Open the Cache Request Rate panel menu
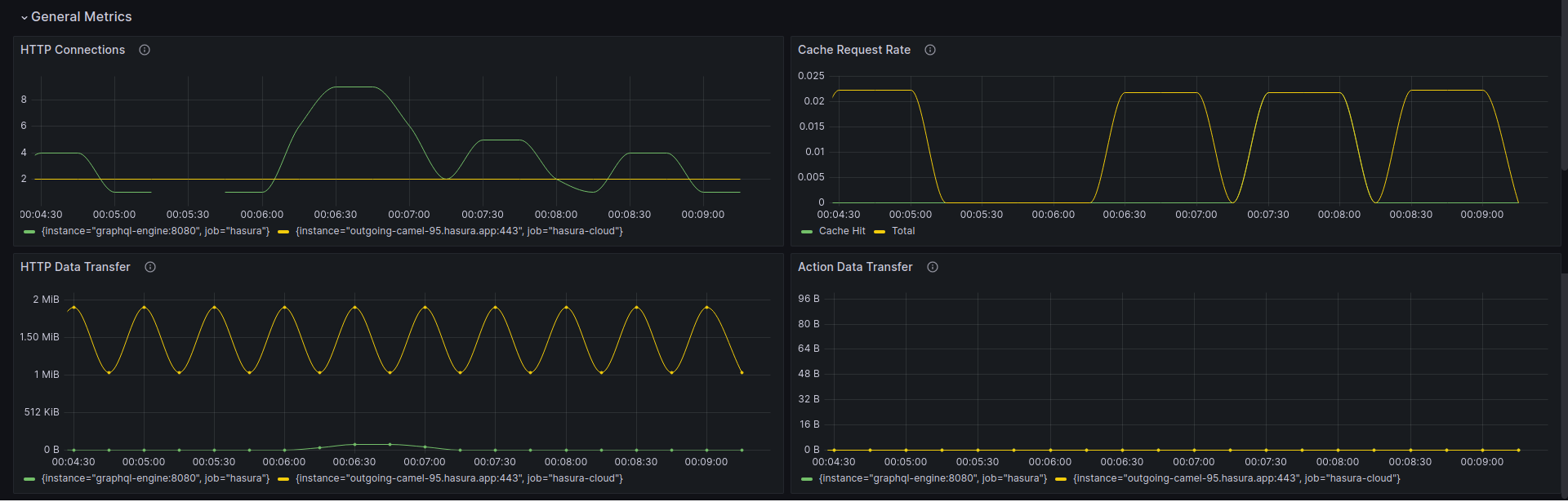This screenshot has width=1568, height=502. click(x=853, y=50)
